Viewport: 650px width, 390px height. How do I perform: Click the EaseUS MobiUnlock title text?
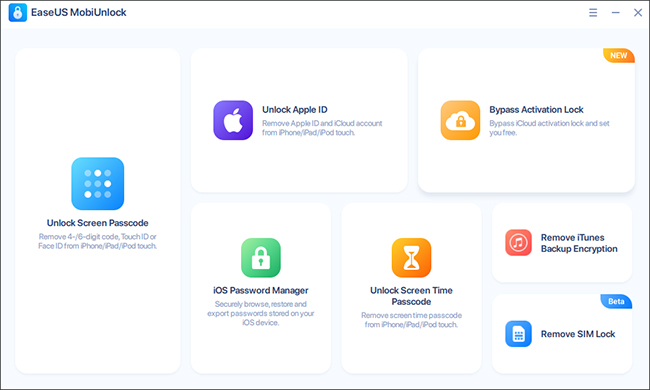click(79, 12)
